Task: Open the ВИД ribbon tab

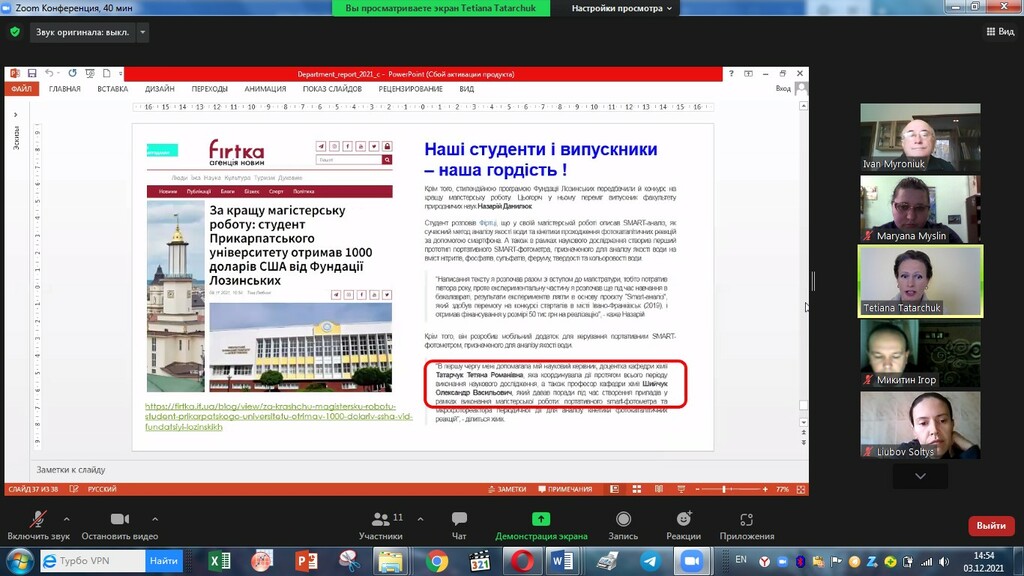Action: [x=466, y=89]
